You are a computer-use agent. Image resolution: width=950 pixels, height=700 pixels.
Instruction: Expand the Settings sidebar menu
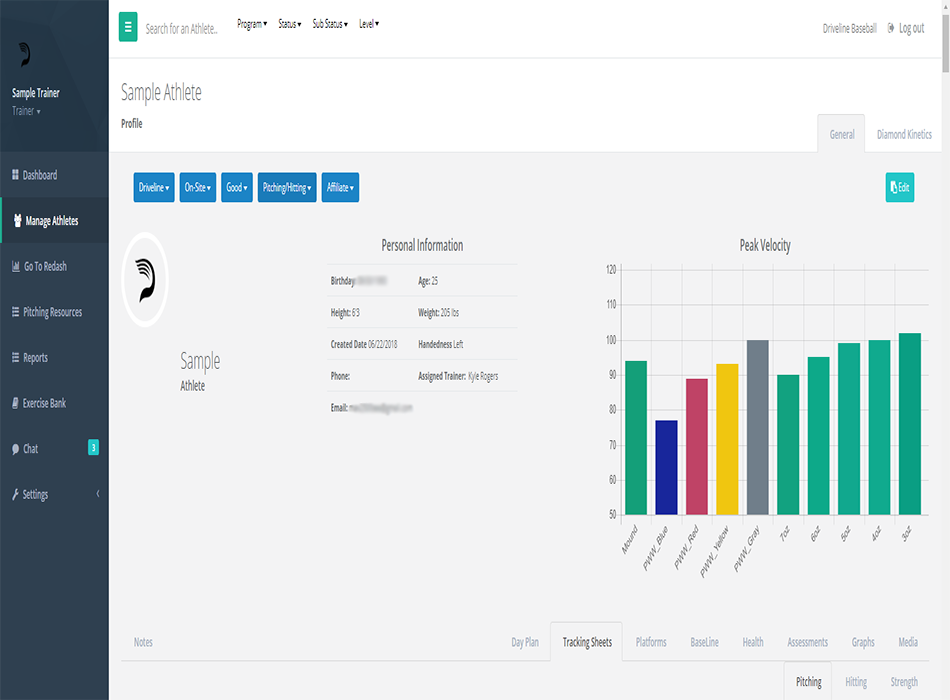(x=36, y=495)
